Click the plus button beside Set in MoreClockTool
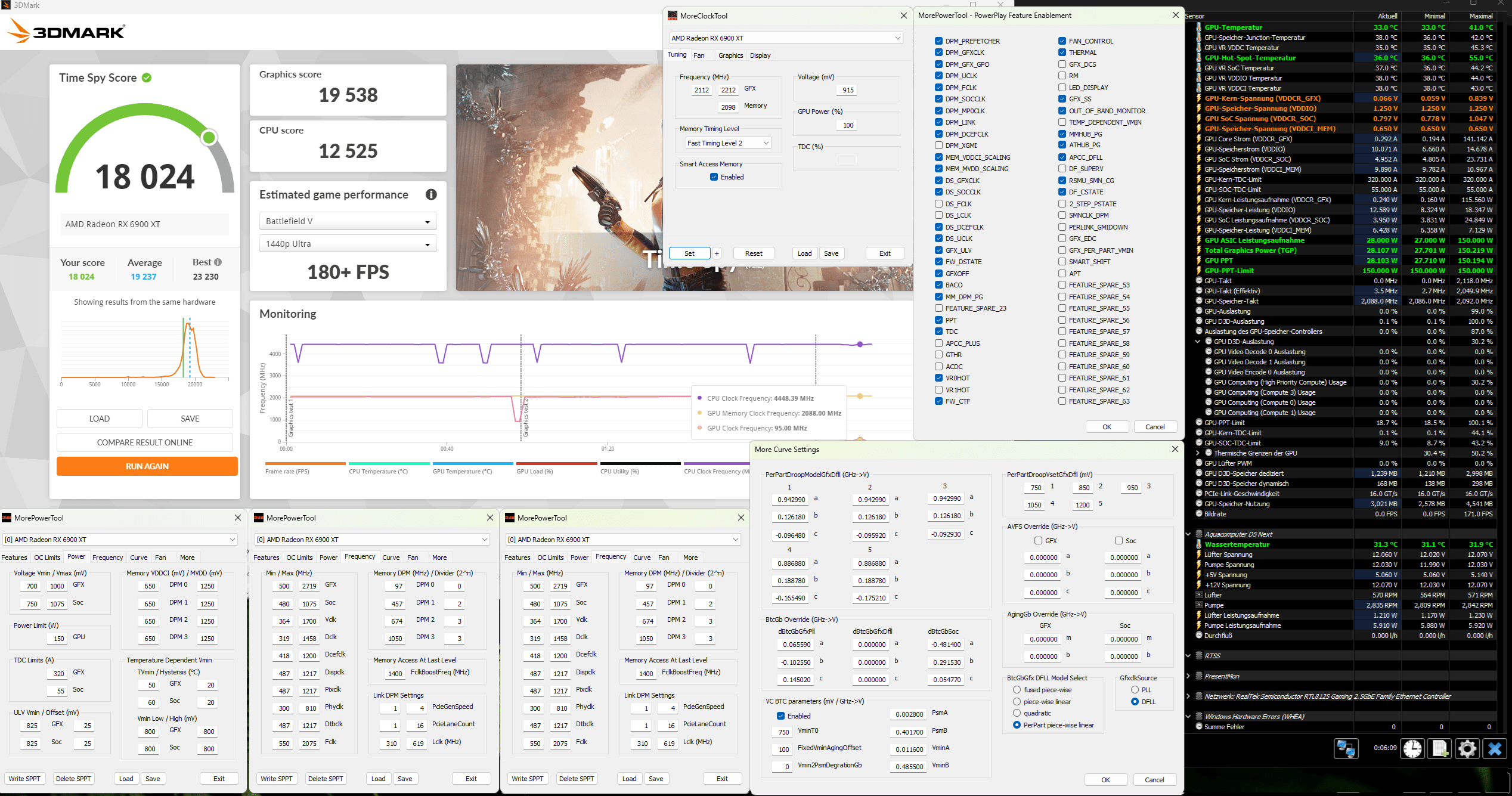 (717, 253)
